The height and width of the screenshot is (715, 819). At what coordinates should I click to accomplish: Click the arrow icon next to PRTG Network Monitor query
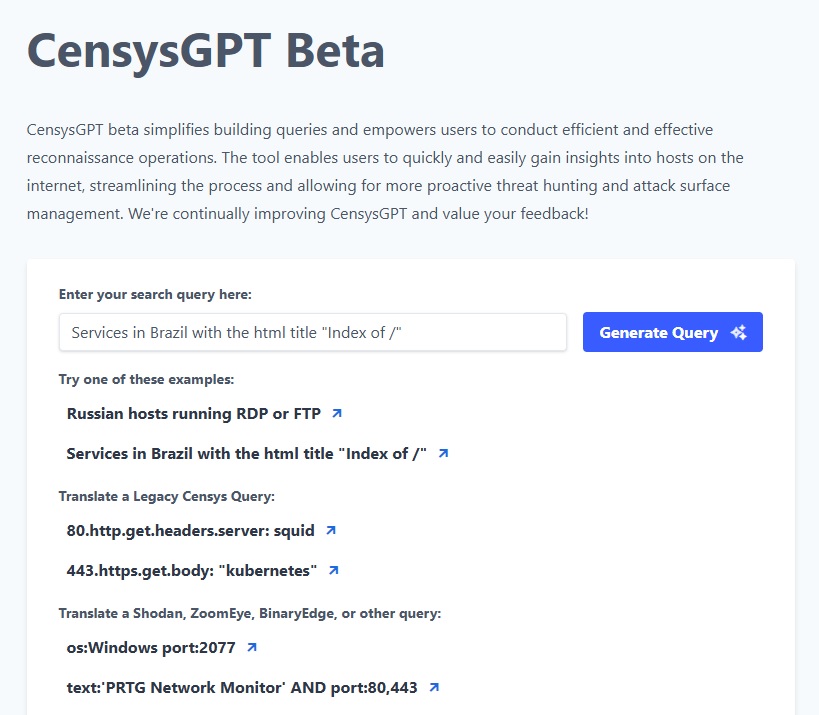[x=432, y=687]
